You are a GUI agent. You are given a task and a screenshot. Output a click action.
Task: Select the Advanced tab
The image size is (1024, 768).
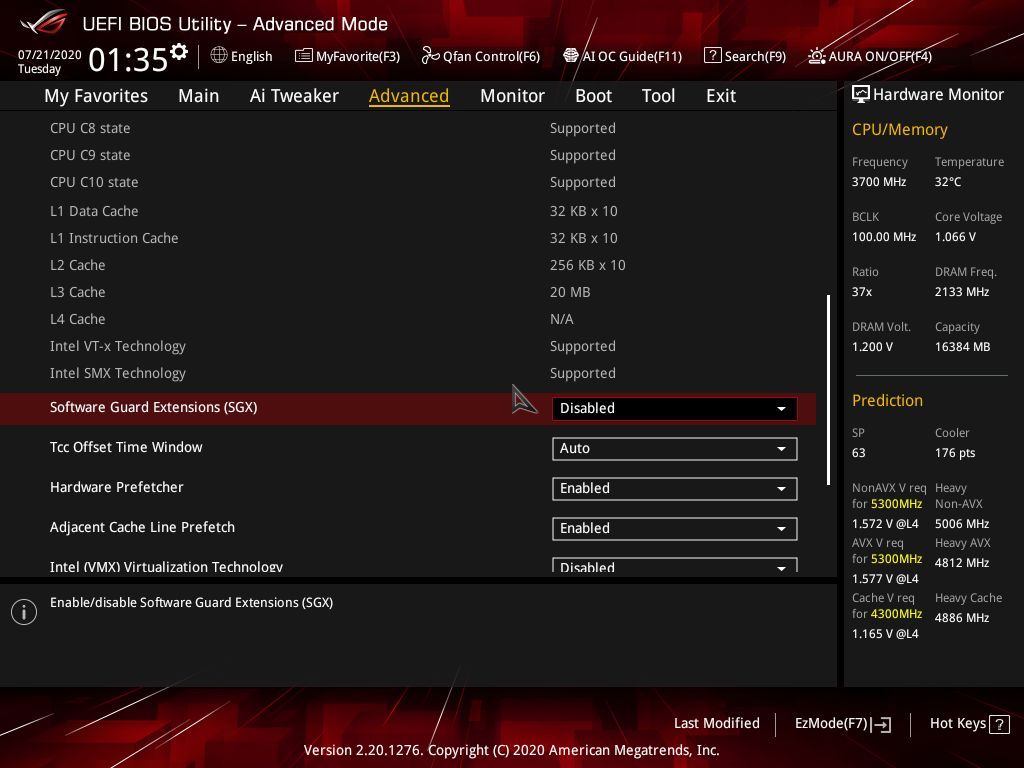click(x=409, y=96)
